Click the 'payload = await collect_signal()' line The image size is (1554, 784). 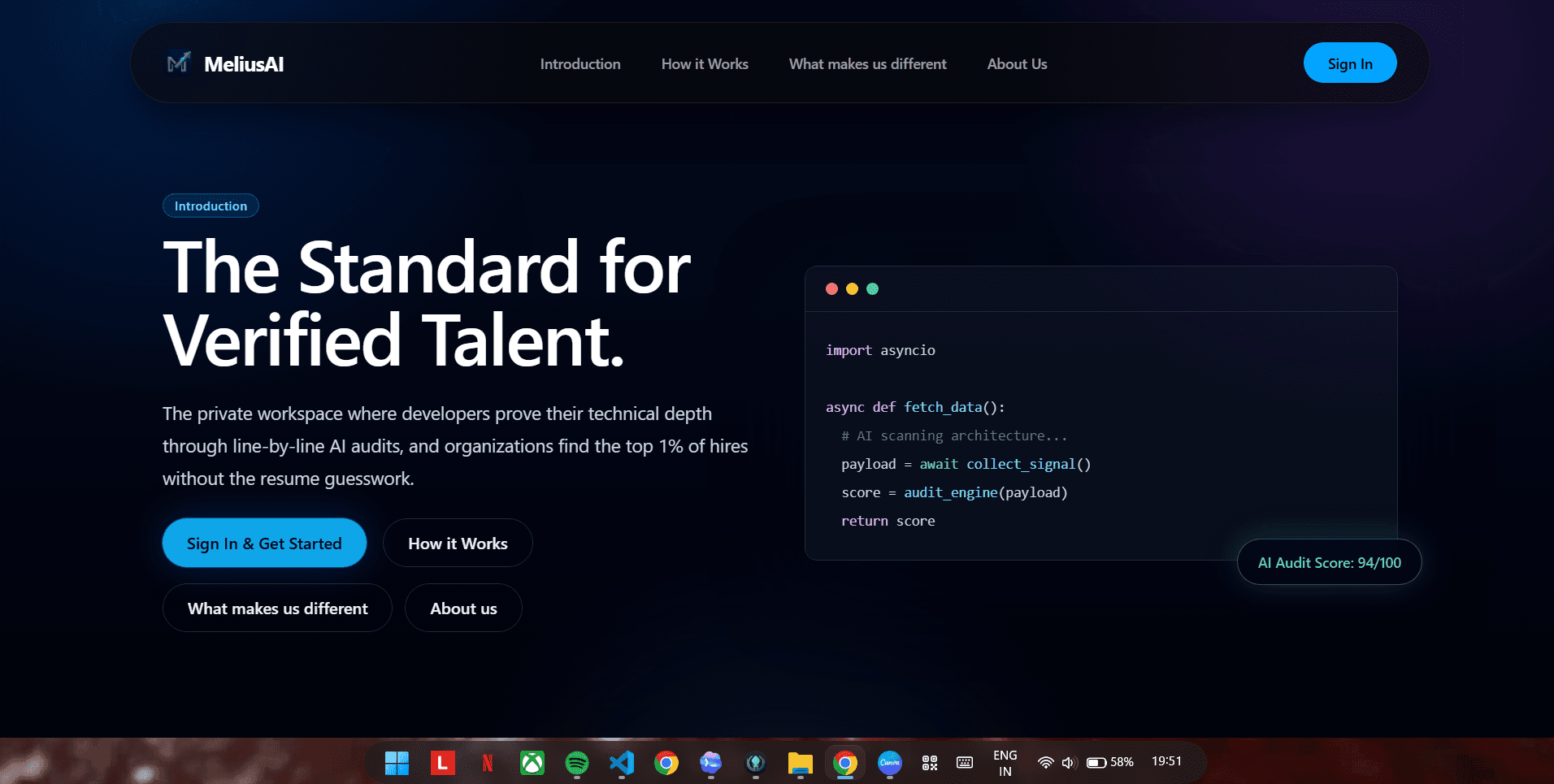click(966, 464)
